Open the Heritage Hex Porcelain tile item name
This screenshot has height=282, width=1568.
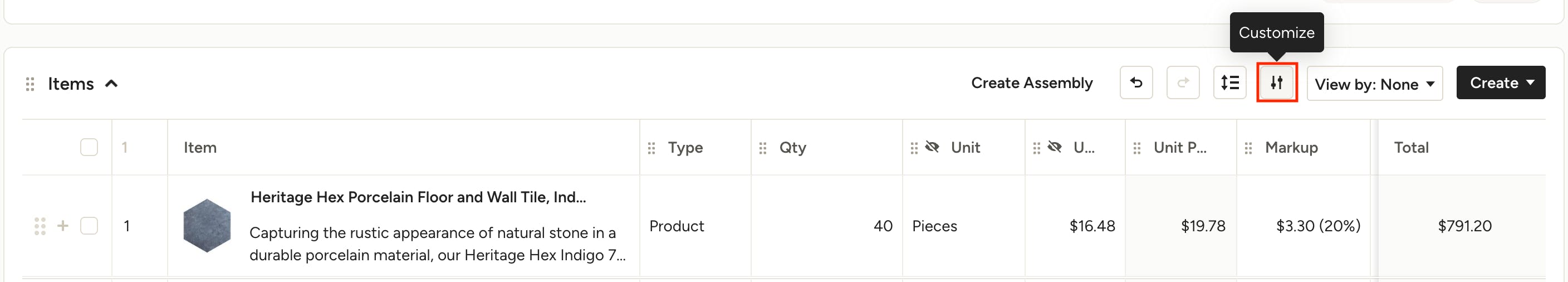tap(418, 197)
